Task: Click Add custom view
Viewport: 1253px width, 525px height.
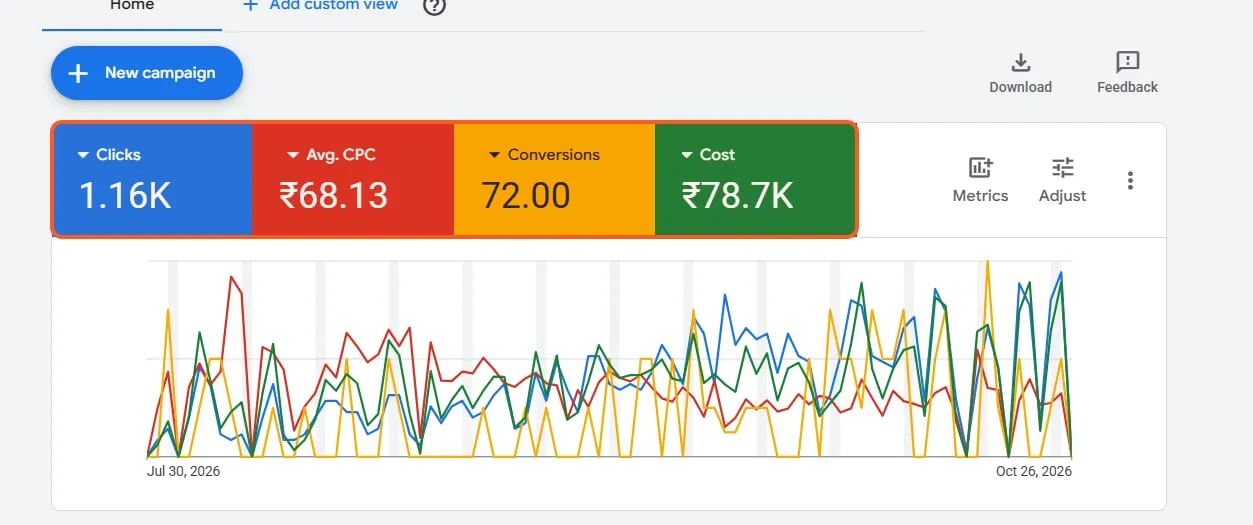Action: coord(320,6)
